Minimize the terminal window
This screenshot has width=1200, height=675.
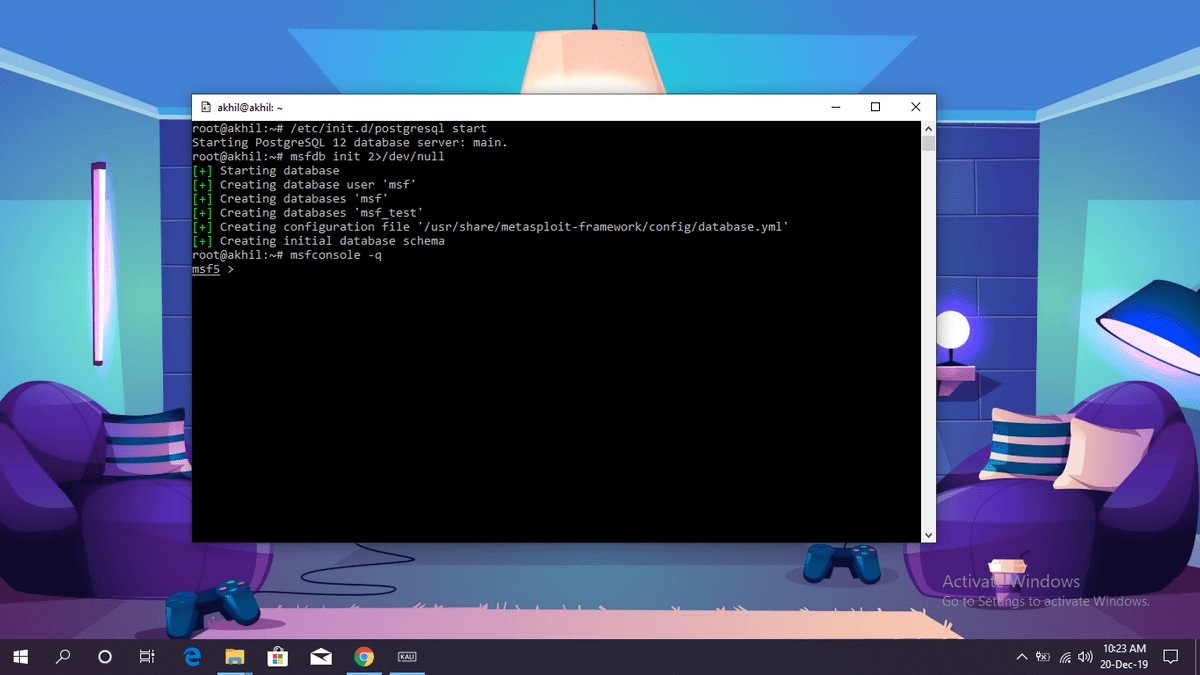point(836,107)
